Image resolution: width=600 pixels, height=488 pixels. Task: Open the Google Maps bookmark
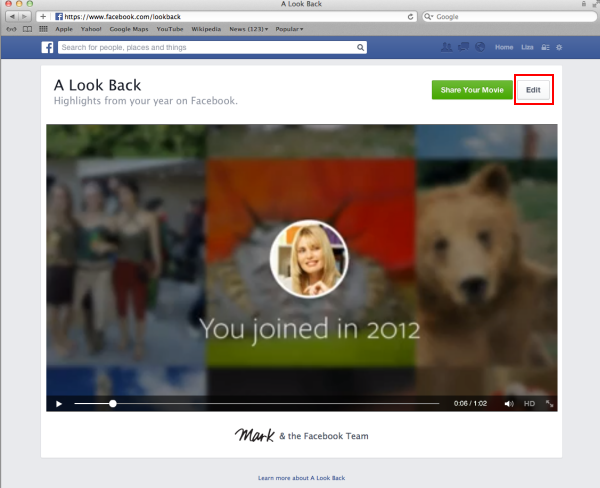click(129, 29)
